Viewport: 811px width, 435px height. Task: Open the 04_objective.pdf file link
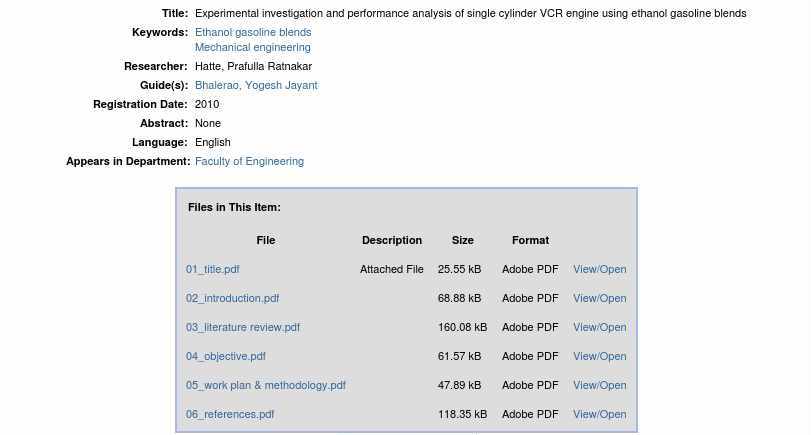(x=225, y=356)
